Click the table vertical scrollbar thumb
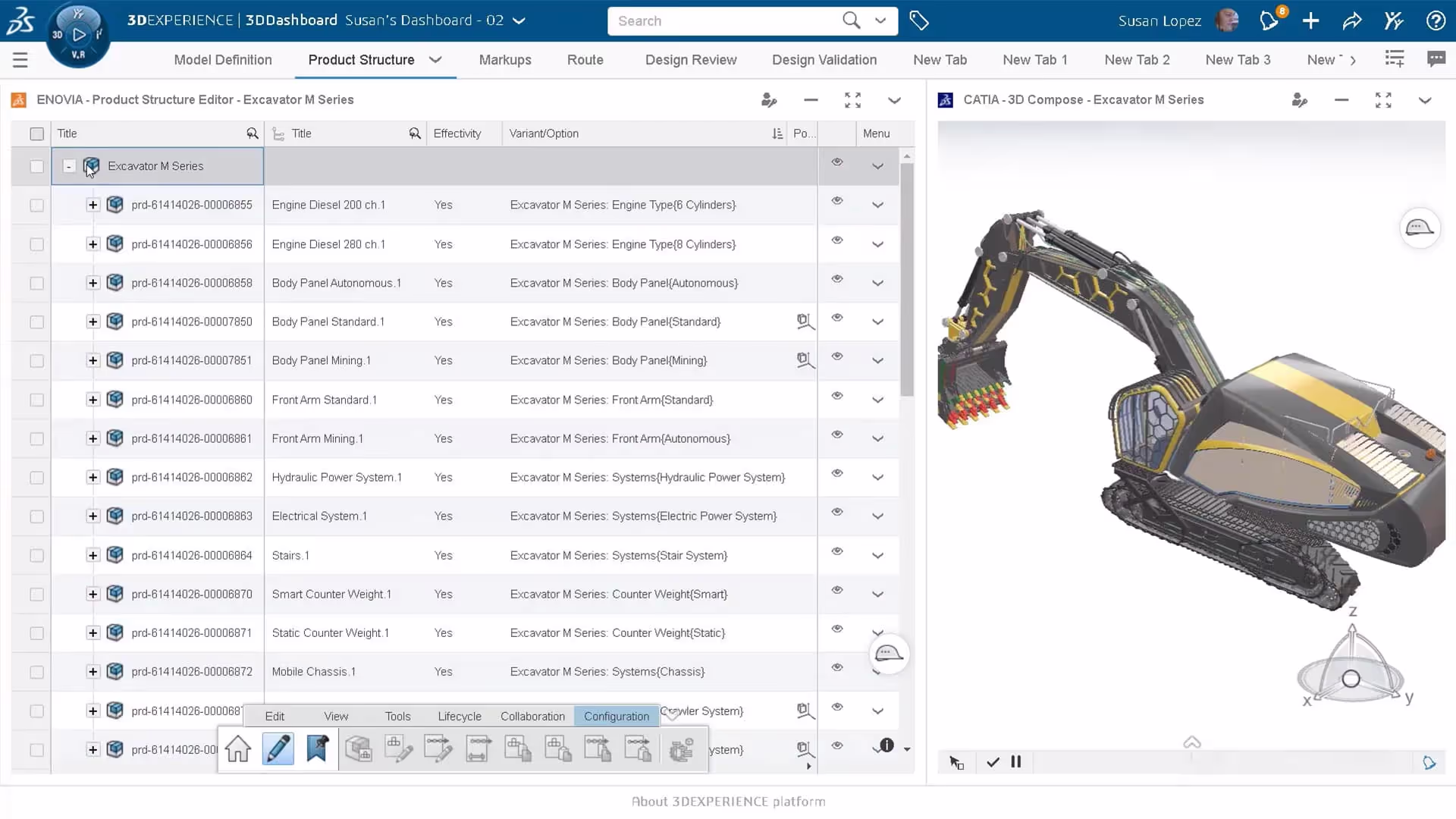 pos(907,279)
